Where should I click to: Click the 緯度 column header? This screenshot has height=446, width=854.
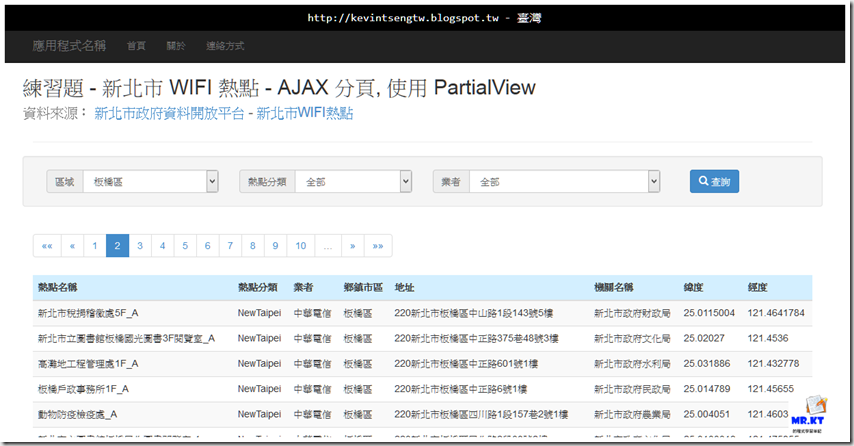coord(693,288)
